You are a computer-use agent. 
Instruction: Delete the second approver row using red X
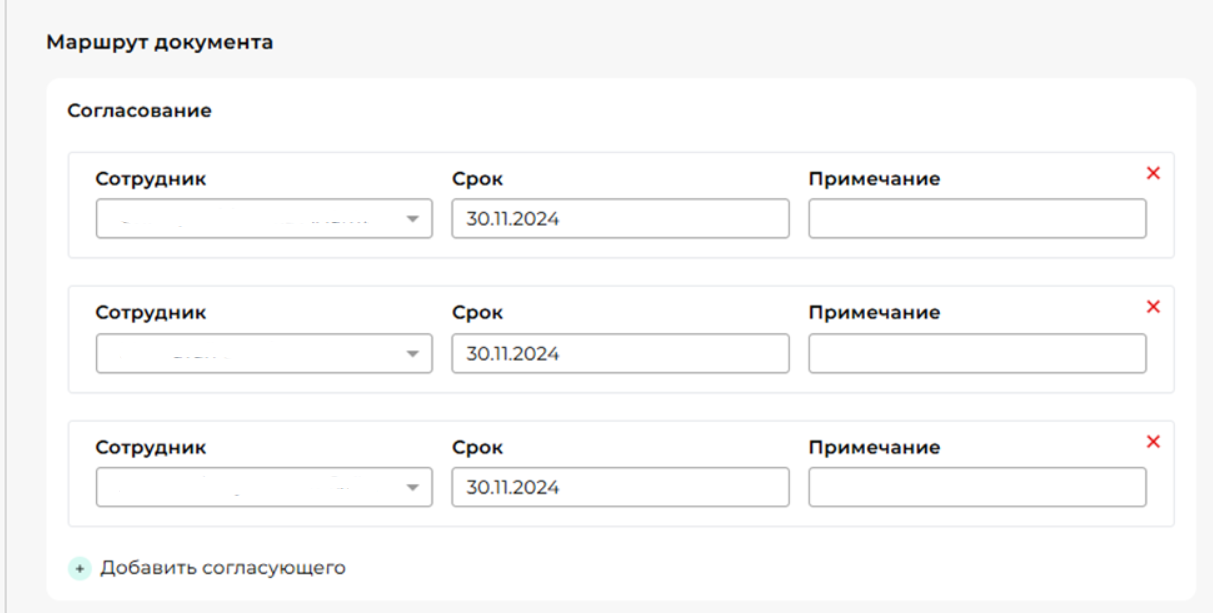1152,307
